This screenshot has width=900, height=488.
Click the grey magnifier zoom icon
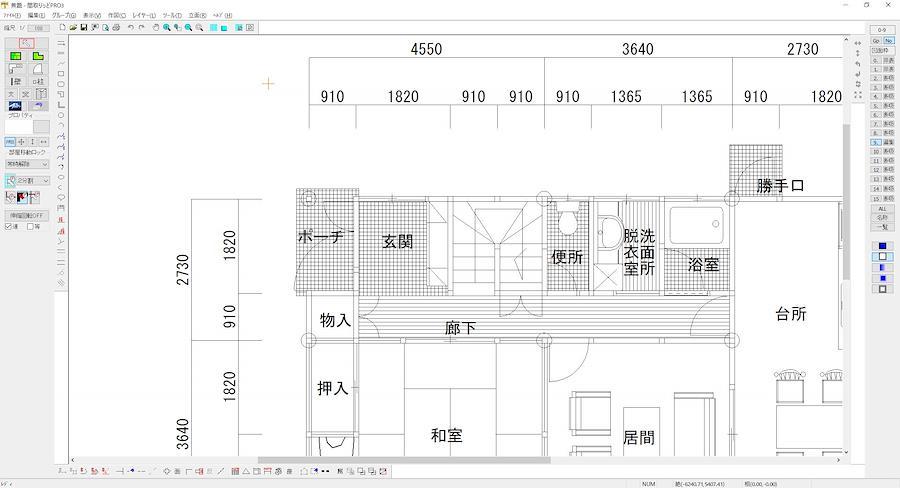tap(199, 28)
